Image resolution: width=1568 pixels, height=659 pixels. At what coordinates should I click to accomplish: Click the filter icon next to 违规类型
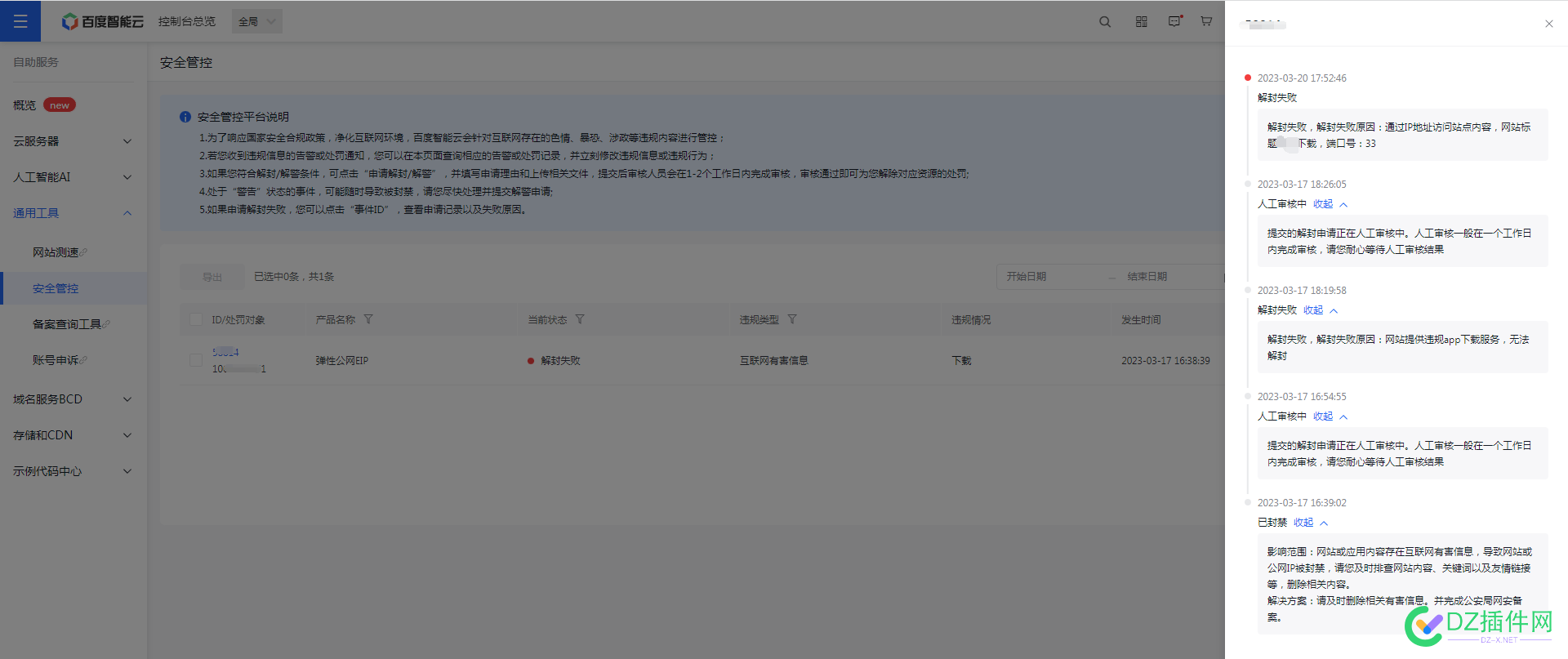click(x=792, y=319)
